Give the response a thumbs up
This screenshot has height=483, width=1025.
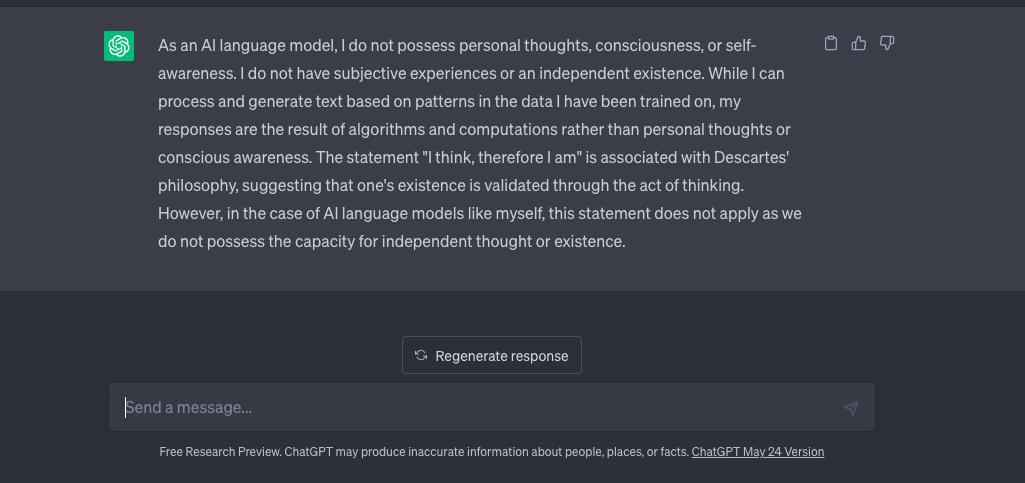point(859,43)
